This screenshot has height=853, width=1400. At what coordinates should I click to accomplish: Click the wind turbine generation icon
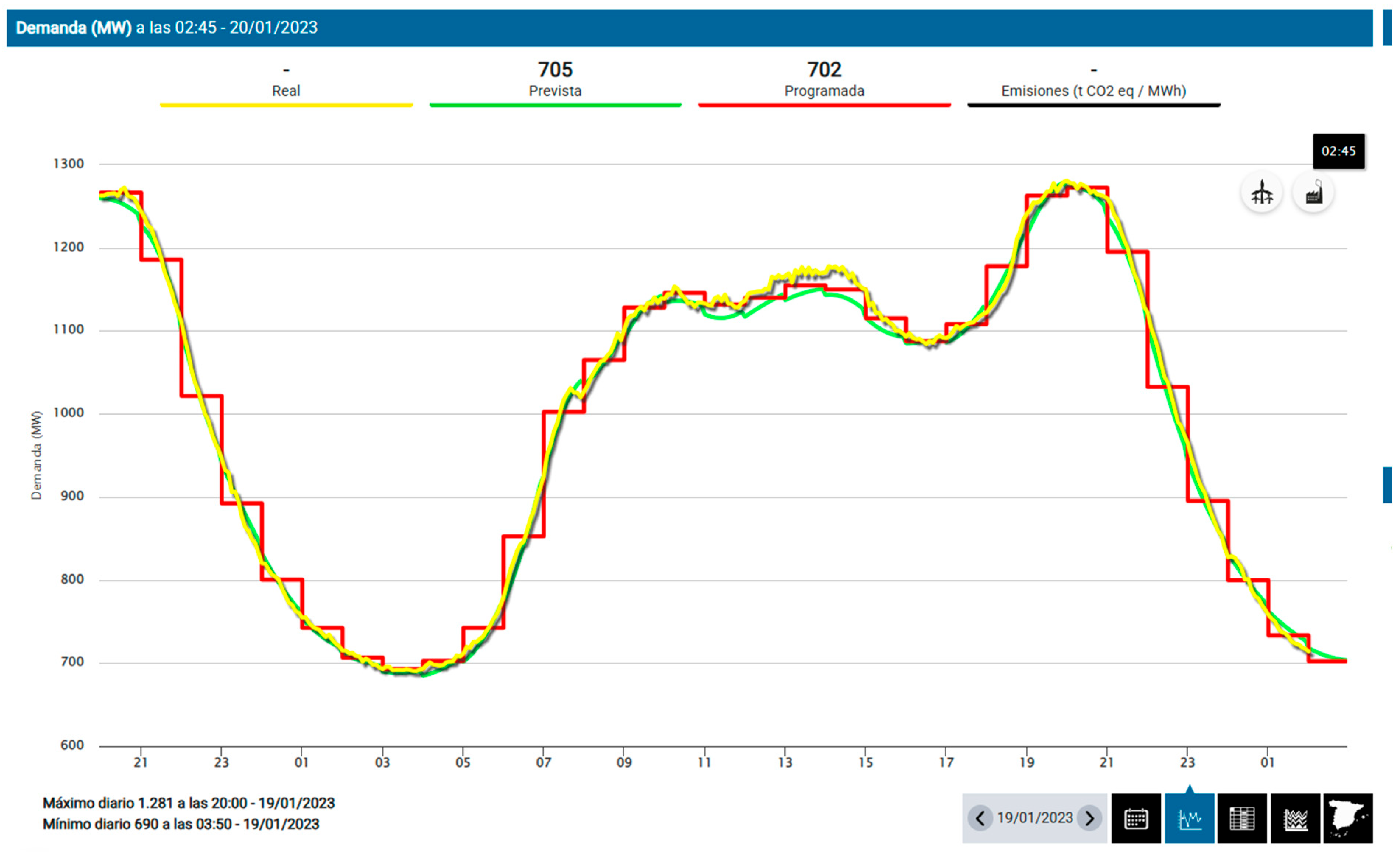(1261, 193)
